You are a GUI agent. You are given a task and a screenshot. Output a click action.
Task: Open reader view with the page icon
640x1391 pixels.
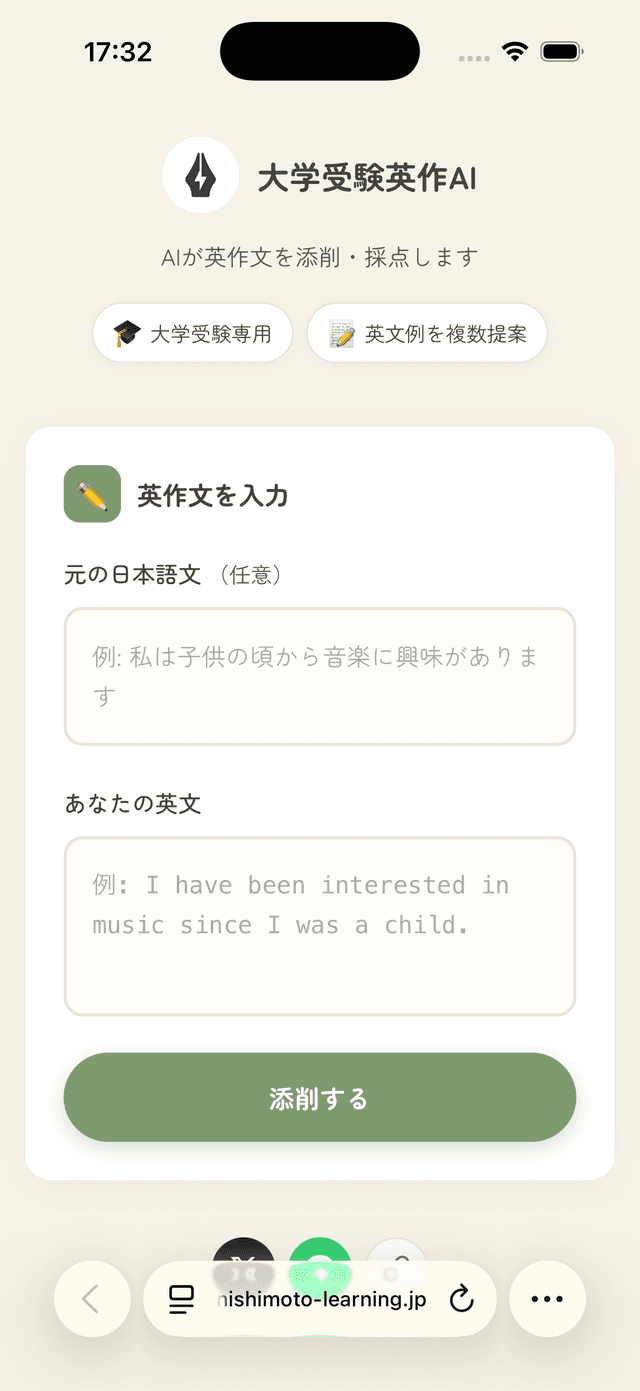(x=181, y=1298)
